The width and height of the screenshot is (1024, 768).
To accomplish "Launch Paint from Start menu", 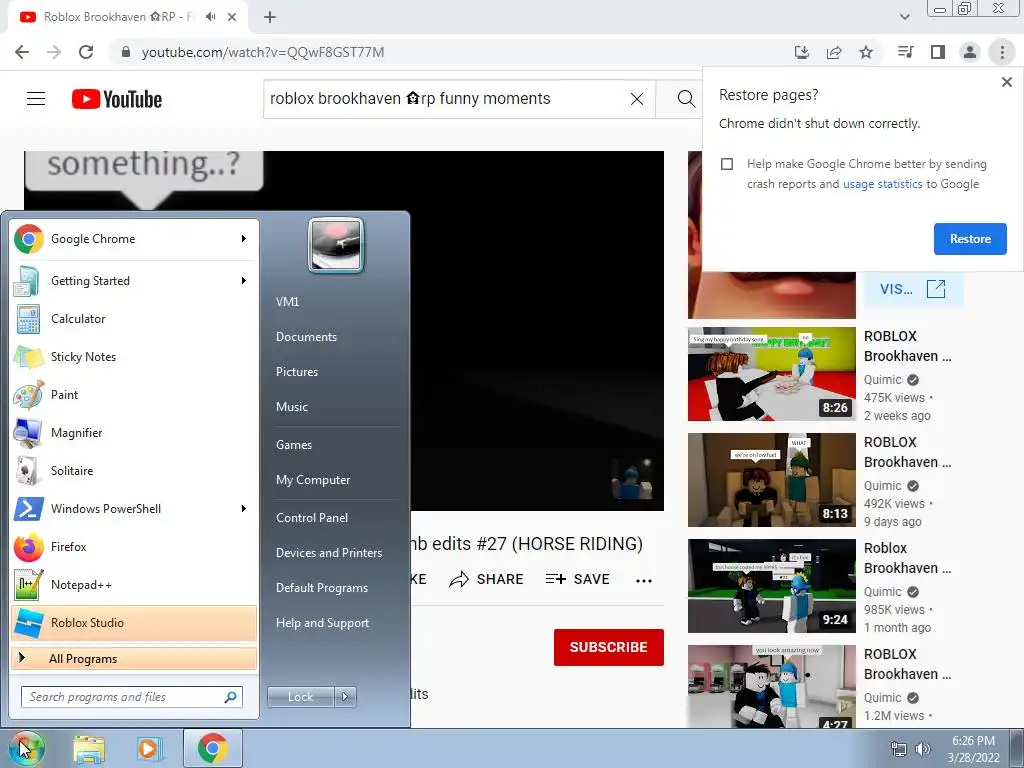I will (x=134, y=394).
